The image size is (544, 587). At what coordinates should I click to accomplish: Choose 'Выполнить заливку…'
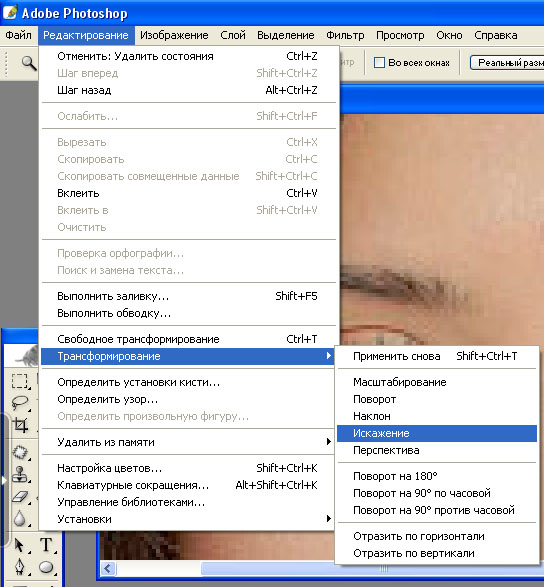tap(188, 296)
